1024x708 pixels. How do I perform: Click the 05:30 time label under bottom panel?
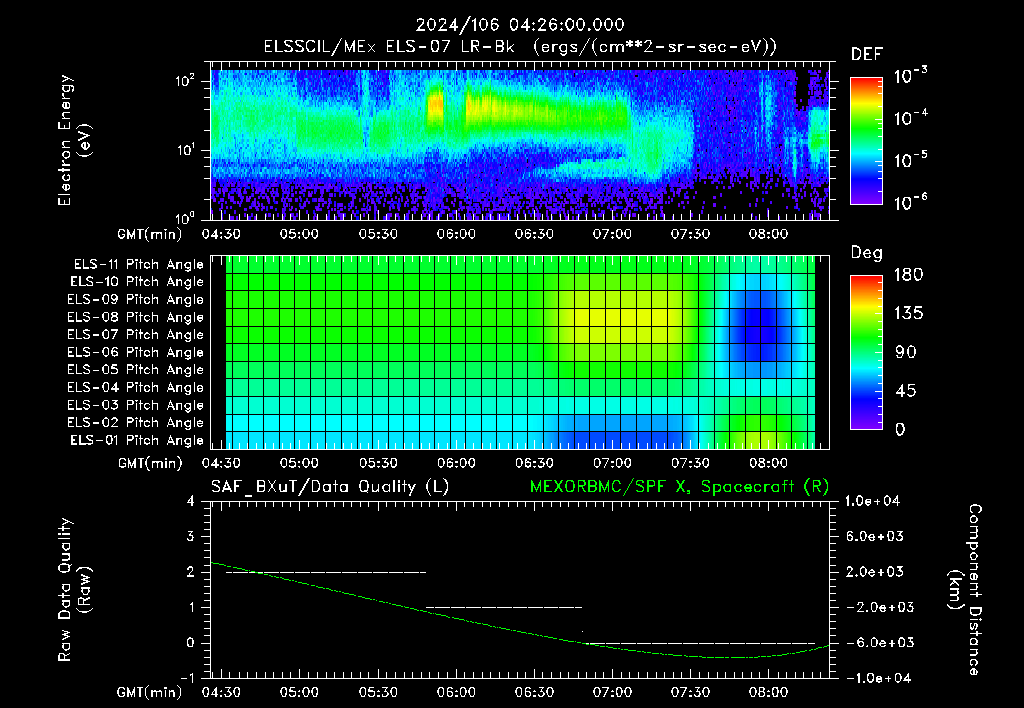click(x=378, y=692)
